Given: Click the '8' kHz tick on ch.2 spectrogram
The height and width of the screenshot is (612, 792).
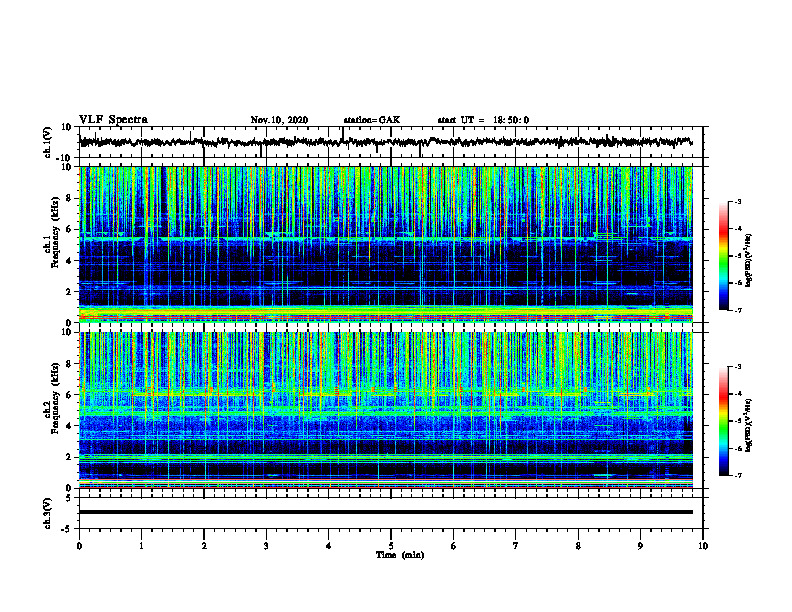Looking at the screenshot, I should 69,364.
